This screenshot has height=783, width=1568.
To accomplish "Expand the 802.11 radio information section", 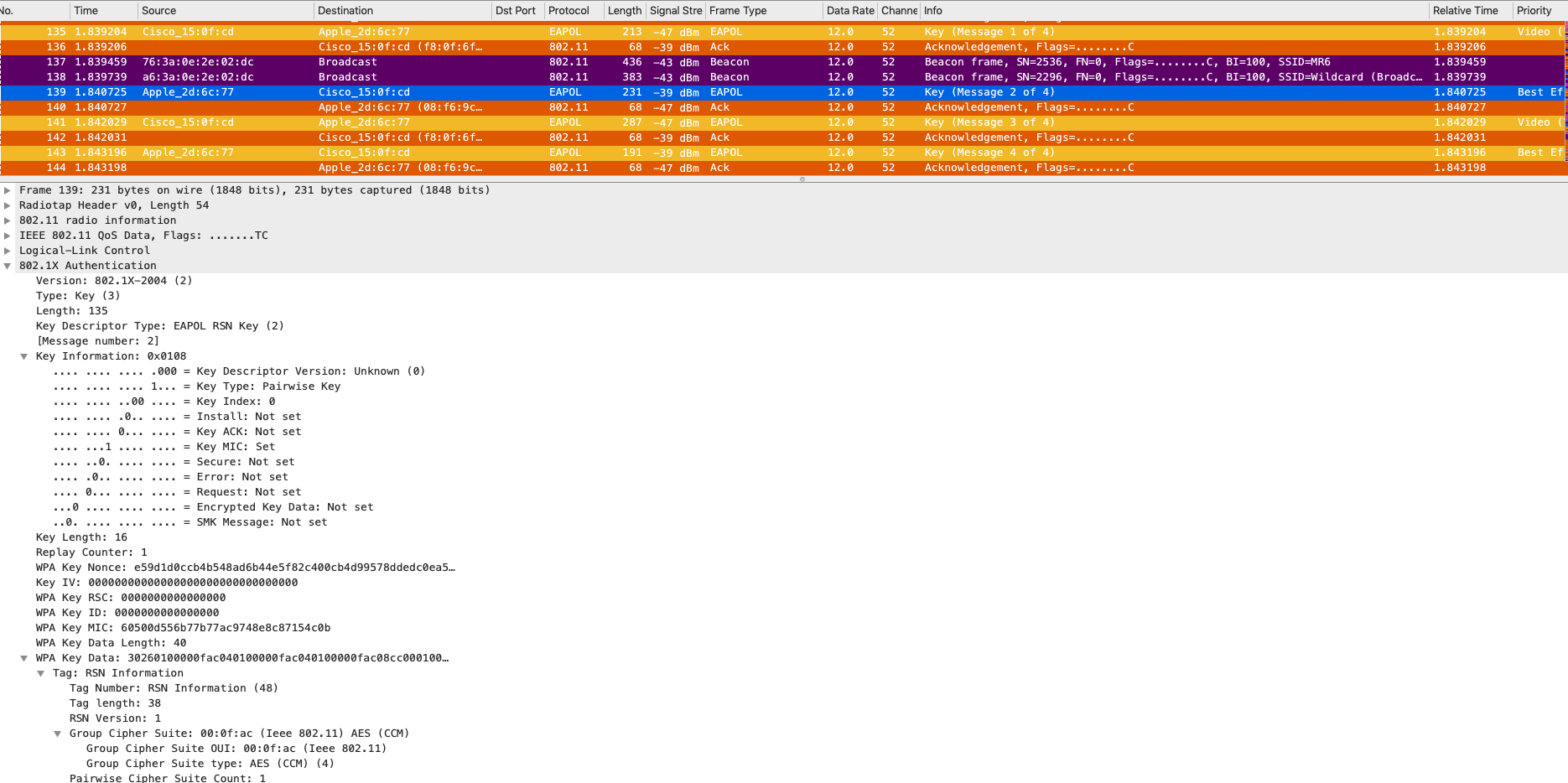I will [x=8, y=220].
